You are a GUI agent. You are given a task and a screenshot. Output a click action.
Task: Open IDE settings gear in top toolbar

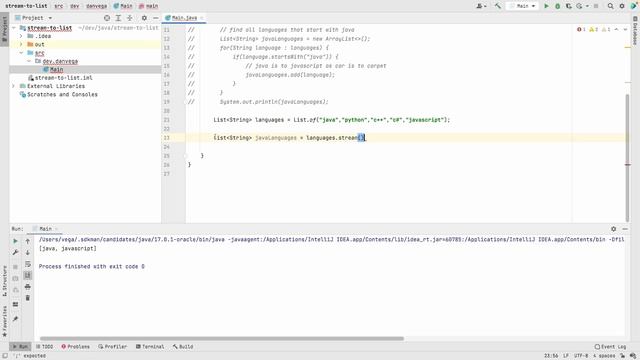(622, 6)
